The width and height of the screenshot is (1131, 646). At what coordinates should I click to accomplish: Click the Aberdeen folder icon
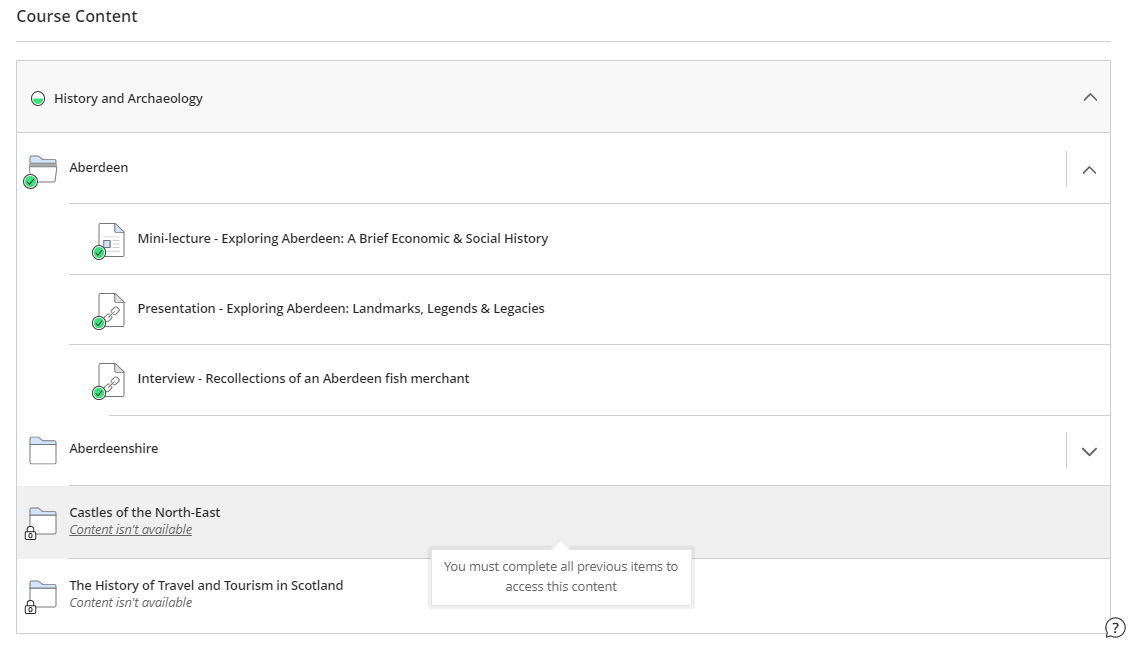click(42, 168)
